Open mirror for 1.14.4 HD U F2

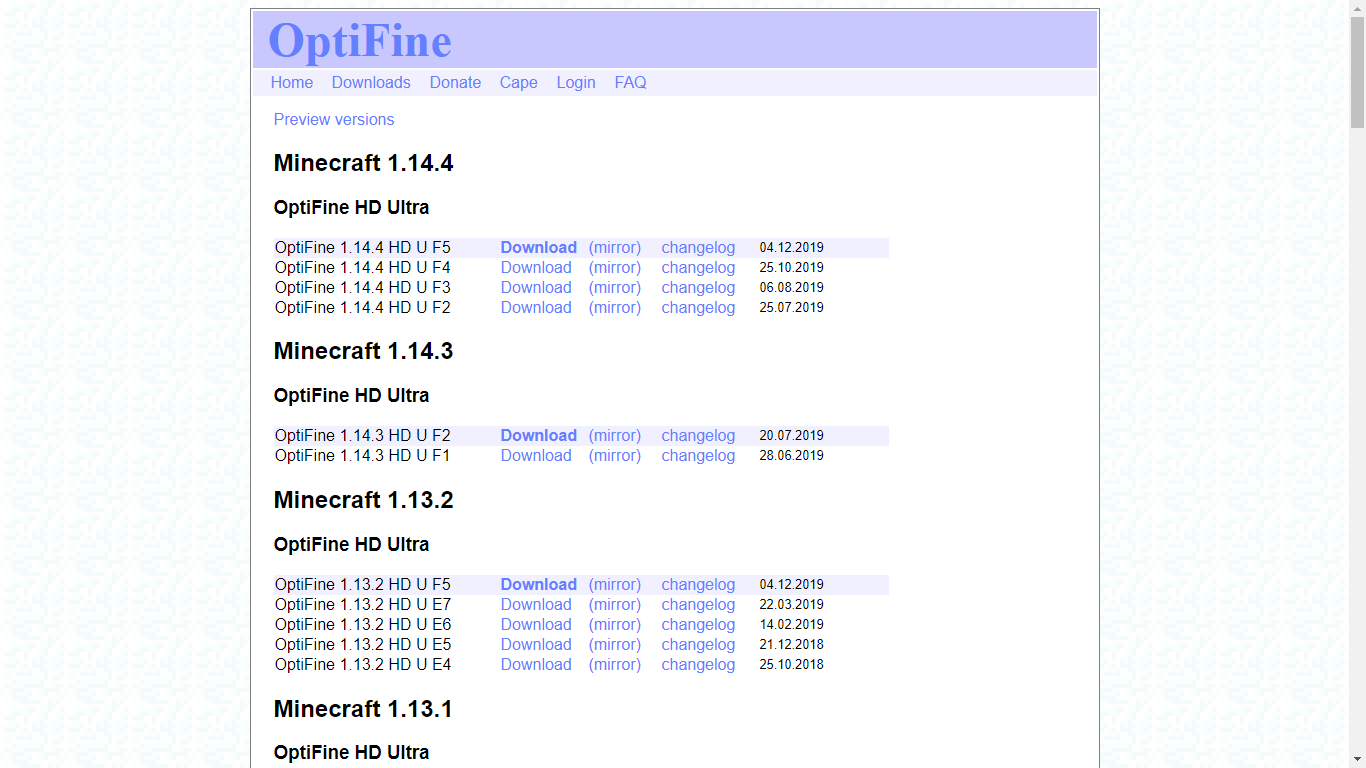point(615,308)
